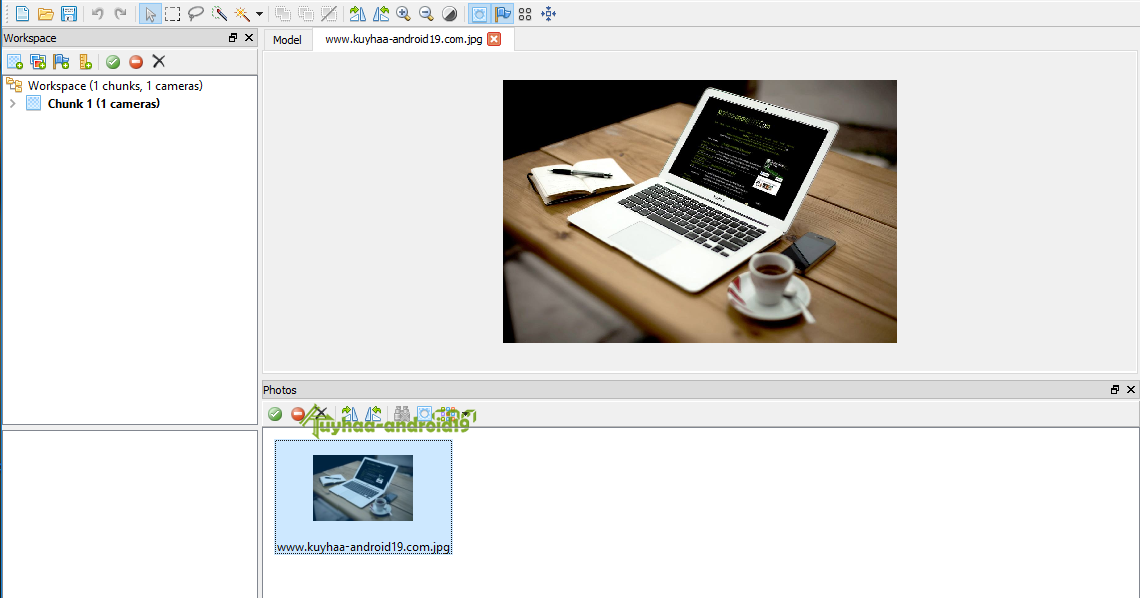1140x598 pixels.
Task: Select the Free-Form Selection lasso tool
Action: click(x=195, y=13)
